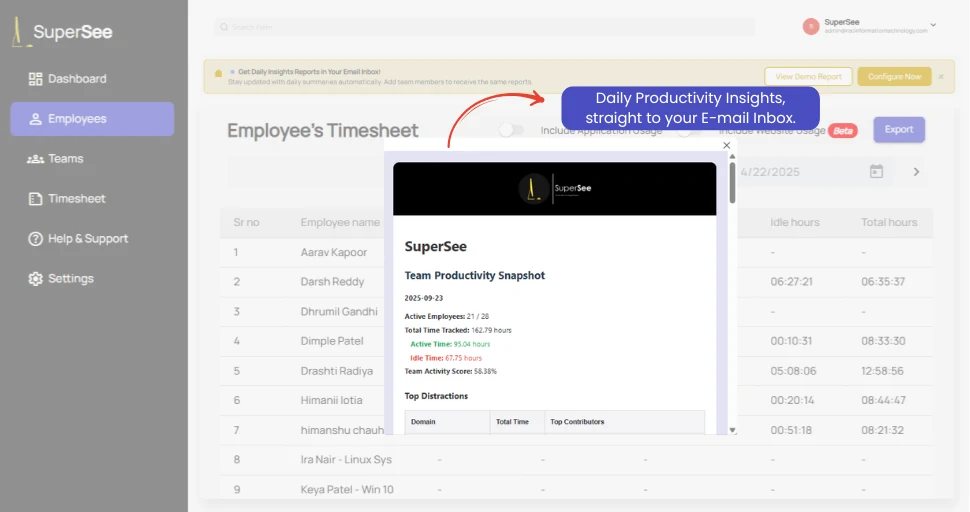Click the Top Distractions heading
Image resolution: width=970 pixels, height=512 pixels.
pos(436,396)
